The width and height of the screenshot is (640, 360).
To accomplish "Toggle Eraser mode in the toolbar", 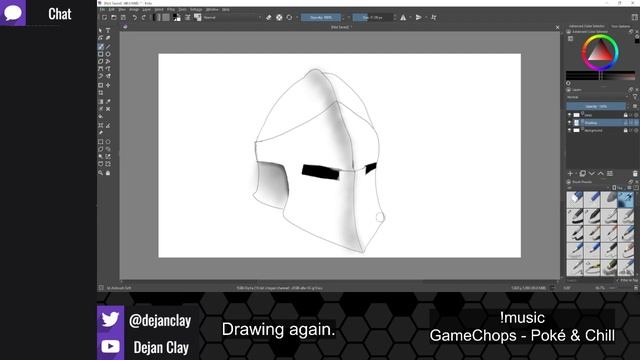I will 269,18.
